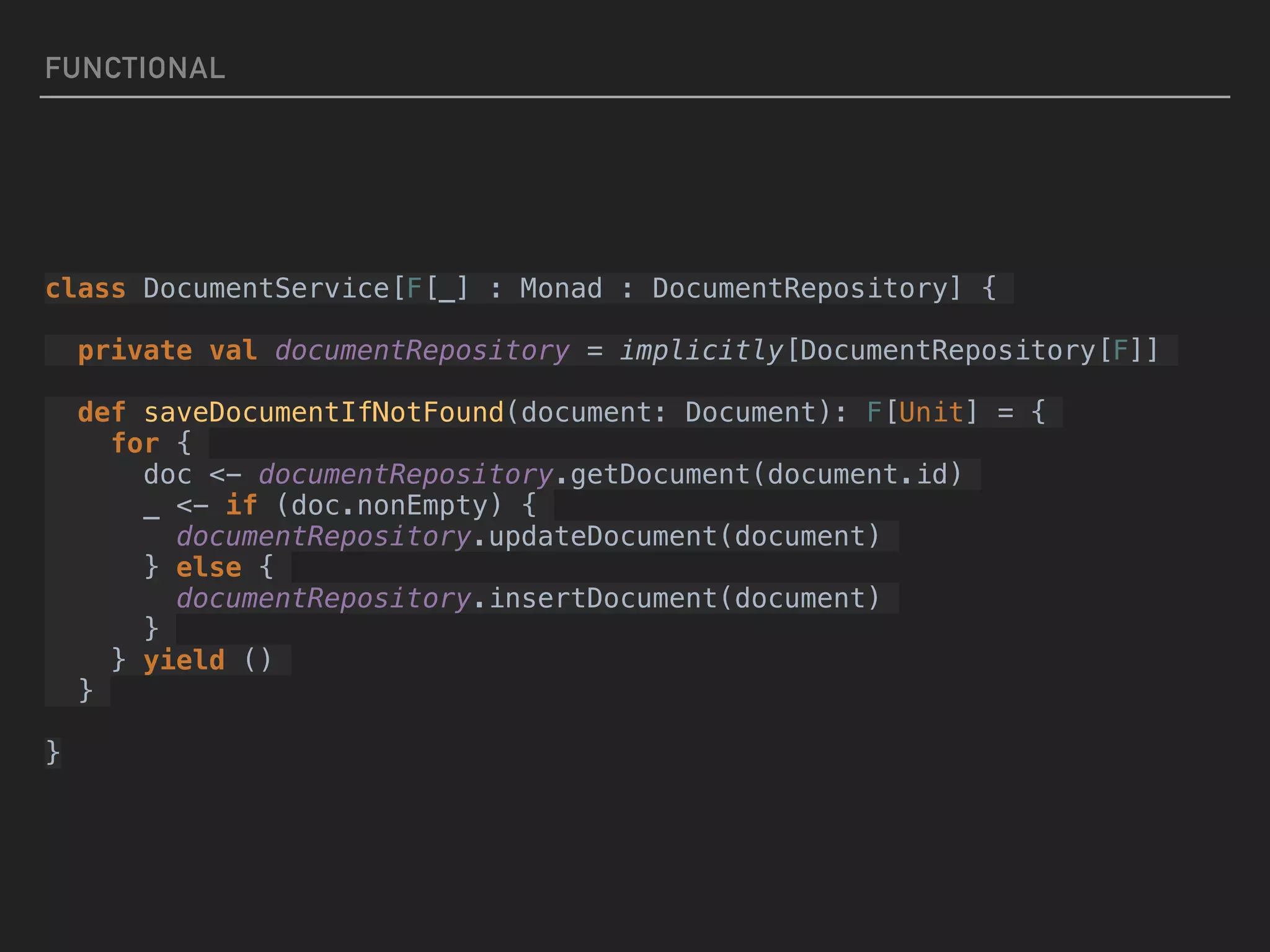Click the insertDocument method call
Viewport: 1270px width, 952px height.
click(x=603, y=599)
